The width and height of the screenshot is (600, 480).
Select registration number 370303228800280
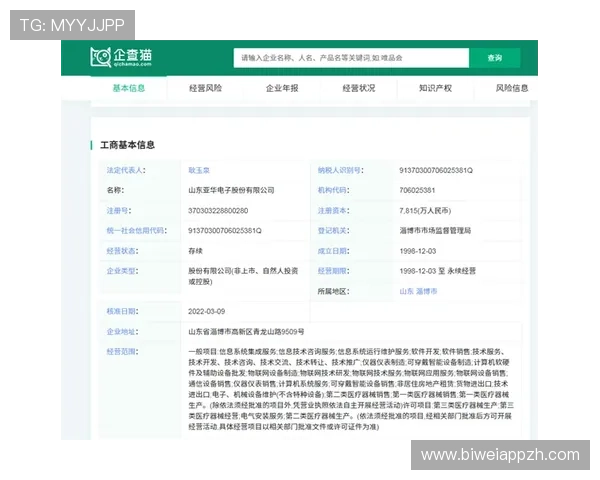[218, 211]
